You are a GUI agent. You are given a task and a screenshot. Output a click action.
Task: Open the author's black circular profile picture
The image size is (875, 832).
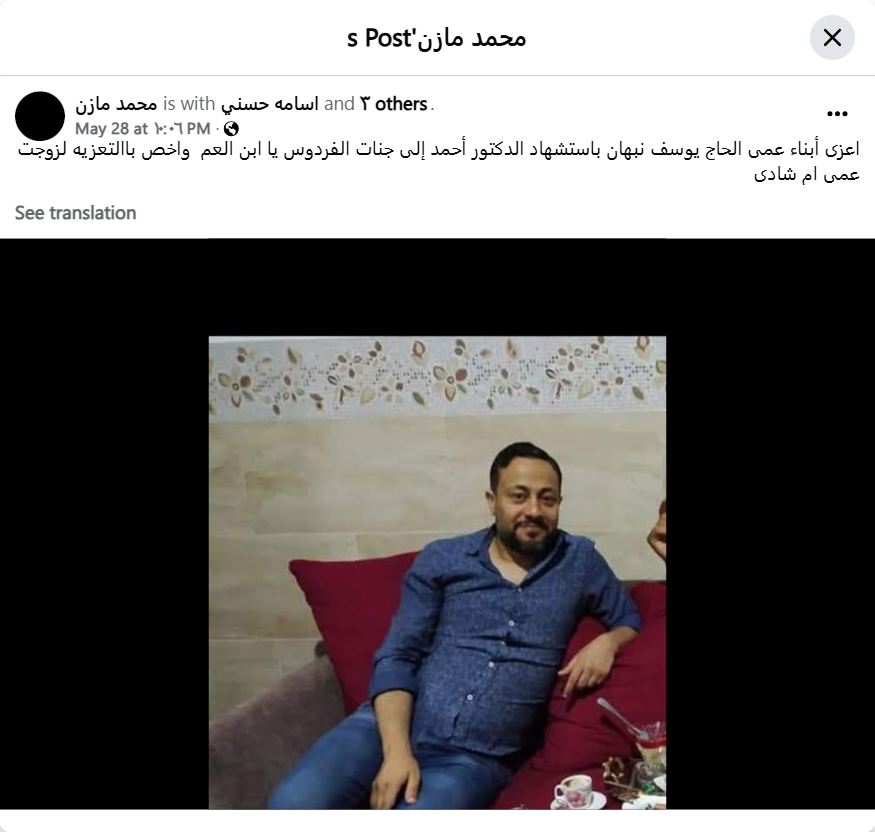click(40, 116)
